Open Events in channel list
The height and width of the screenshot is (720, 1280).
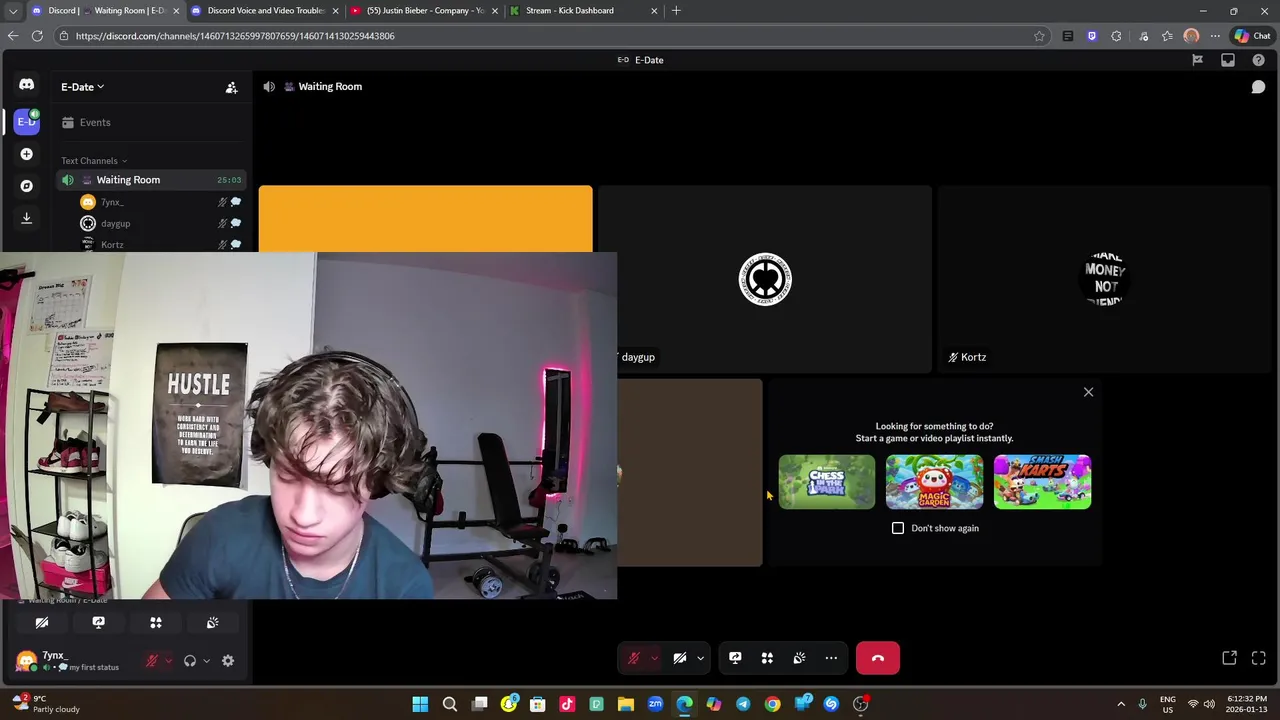[x=152, y=122]
